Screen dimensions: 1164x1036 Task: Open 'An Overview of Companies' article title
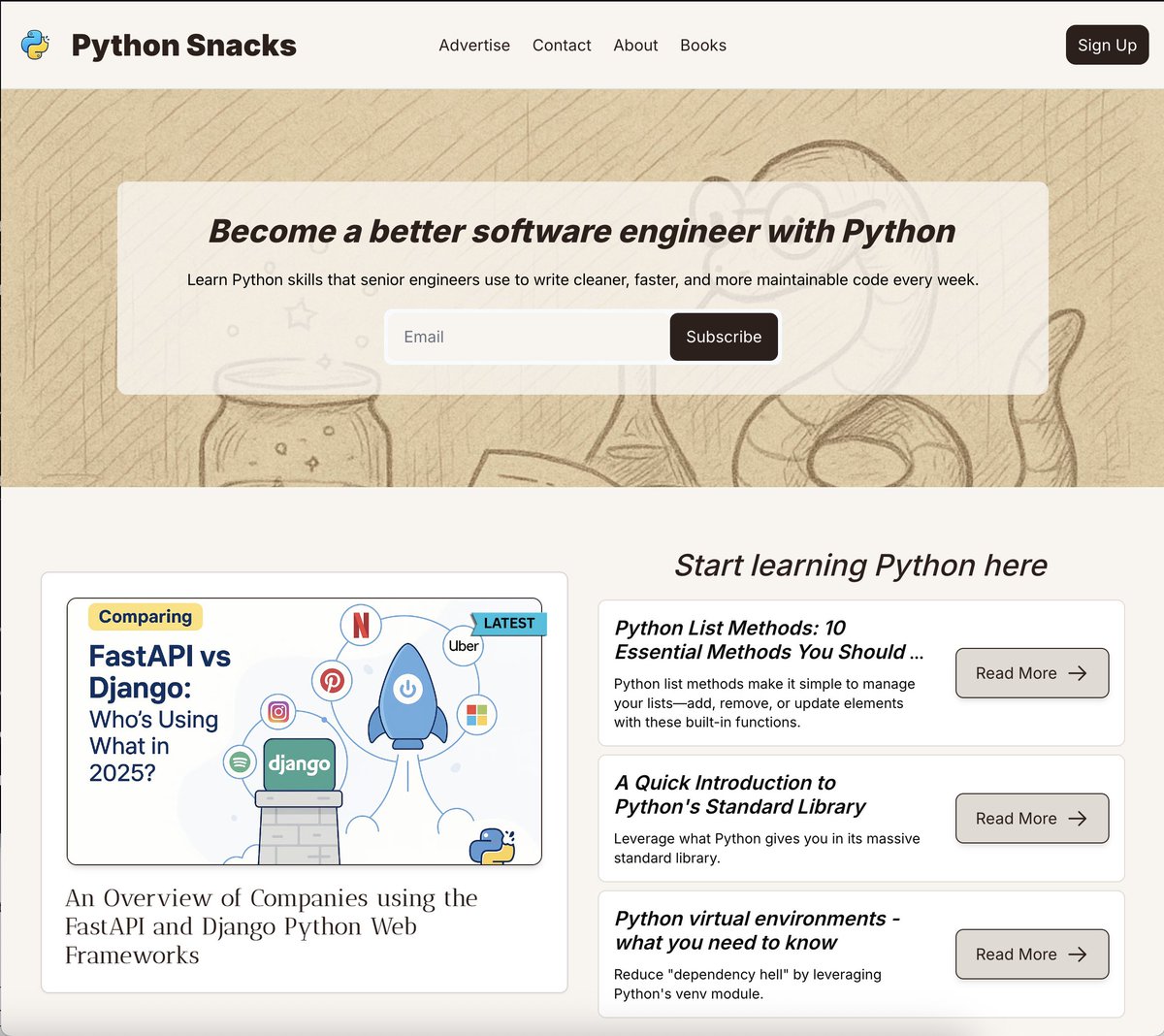click(x=272, y=926)
